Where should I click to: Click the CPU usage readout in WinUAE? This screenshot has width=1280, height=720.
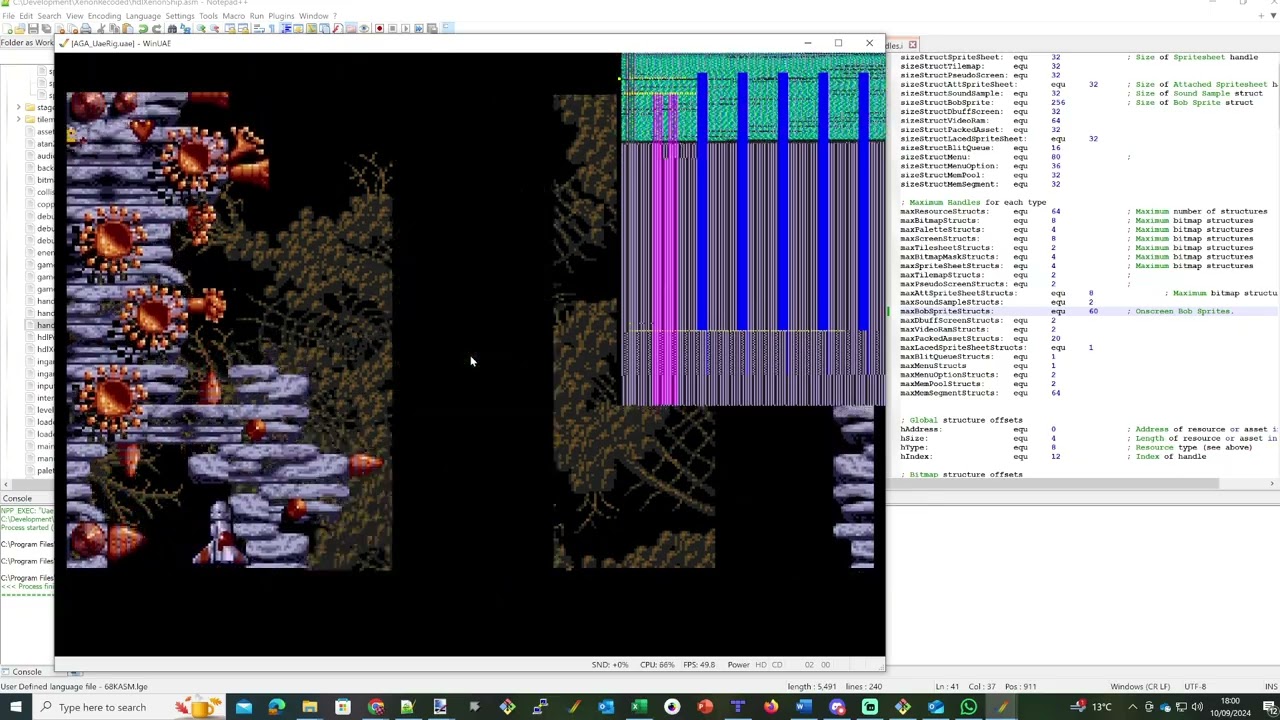[x=656, y=665]
